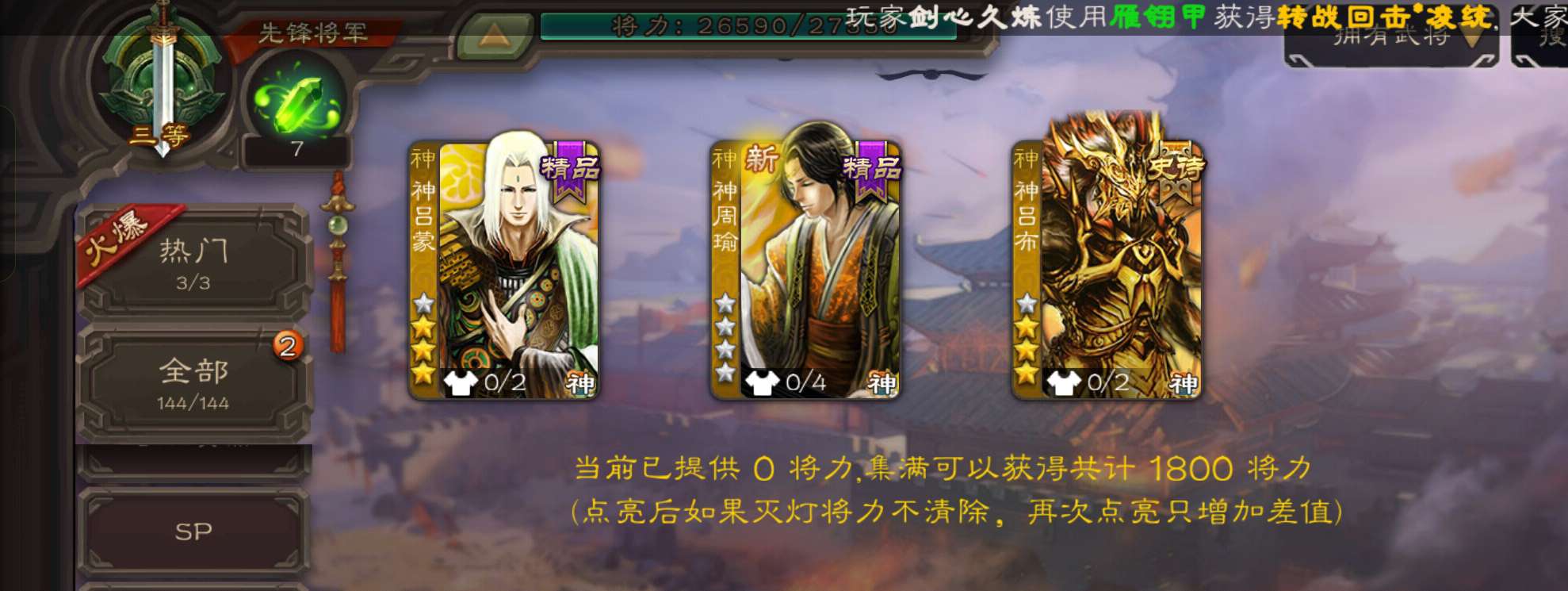The width and height of the screenshot is (1568, 591).
Task: Click the 新 badge on 神周瑜
Action: coord(761,159)
